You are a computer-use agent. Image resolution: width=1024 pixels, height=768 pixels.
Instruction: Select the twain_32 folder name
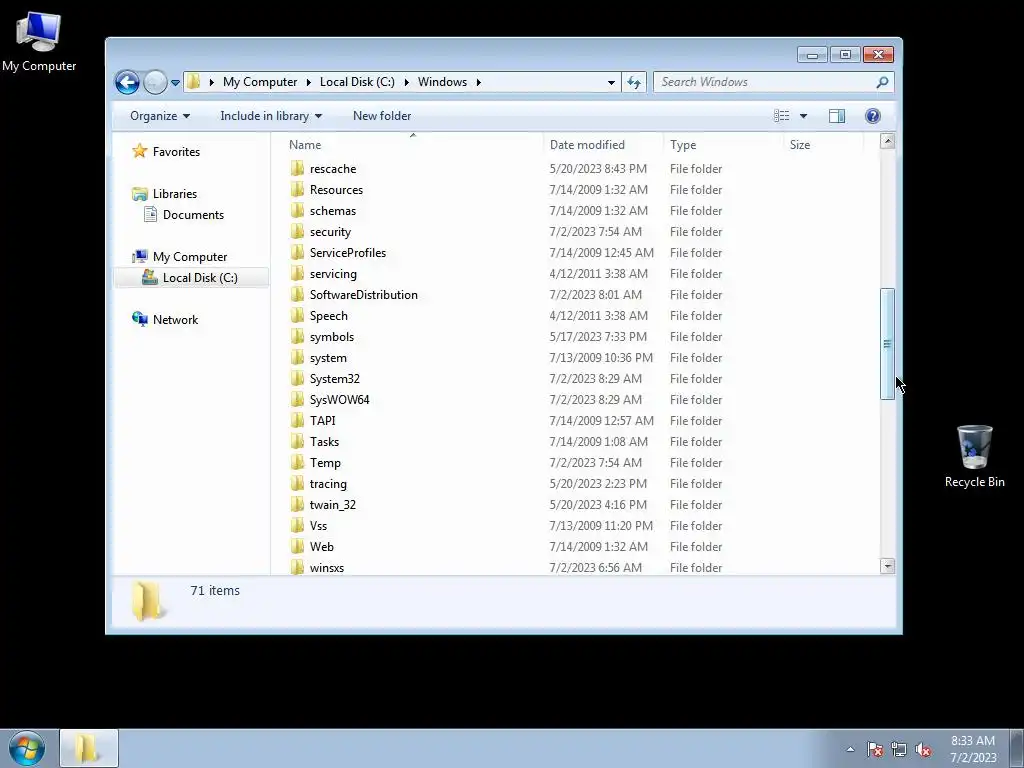332,505
